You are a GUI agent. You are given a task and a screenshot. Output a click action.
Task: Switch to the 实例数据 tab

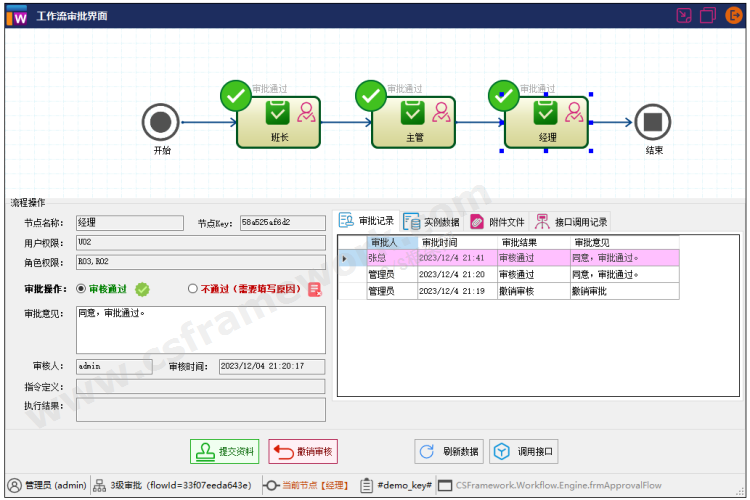[x=432, y=222]
